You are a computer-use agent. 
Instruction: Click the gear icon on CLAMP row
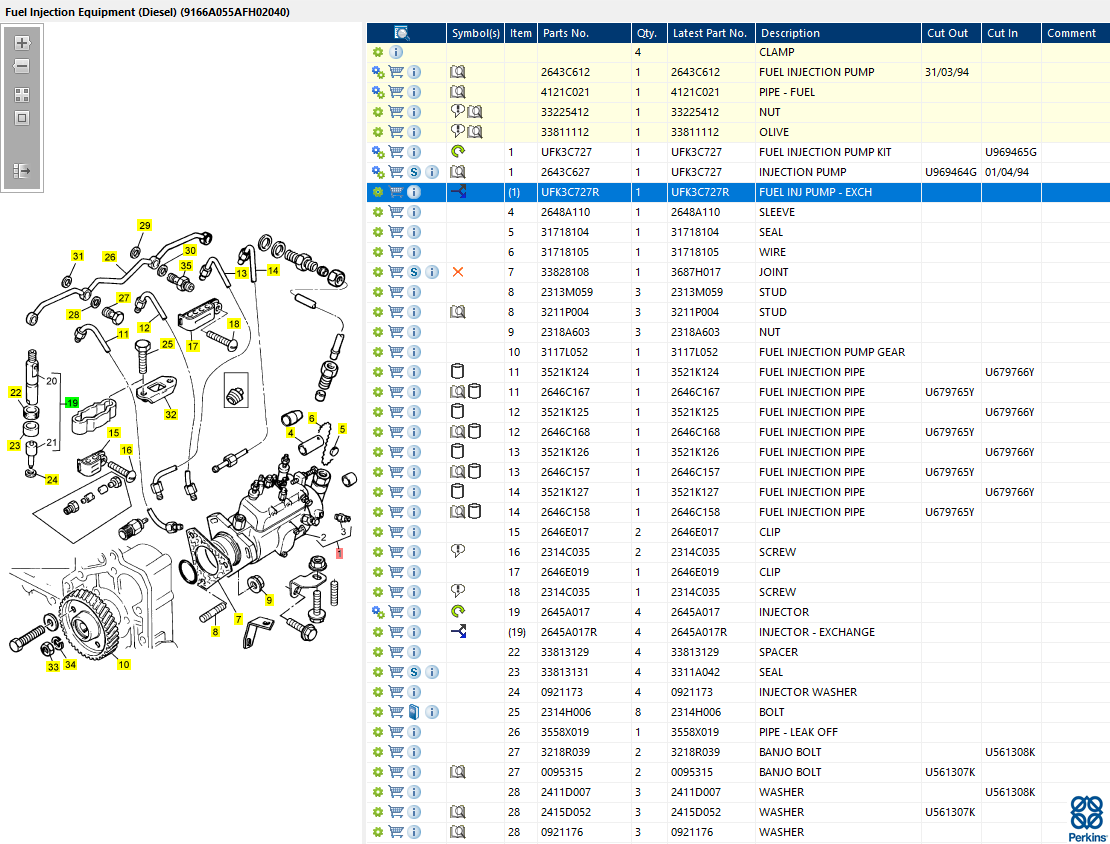pyautogui.click(x=378, y=52)
